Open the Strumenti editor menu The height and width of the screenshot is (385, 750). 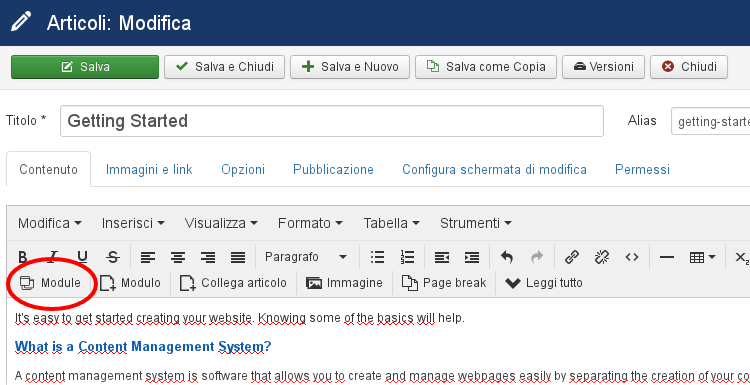point(475,223)
